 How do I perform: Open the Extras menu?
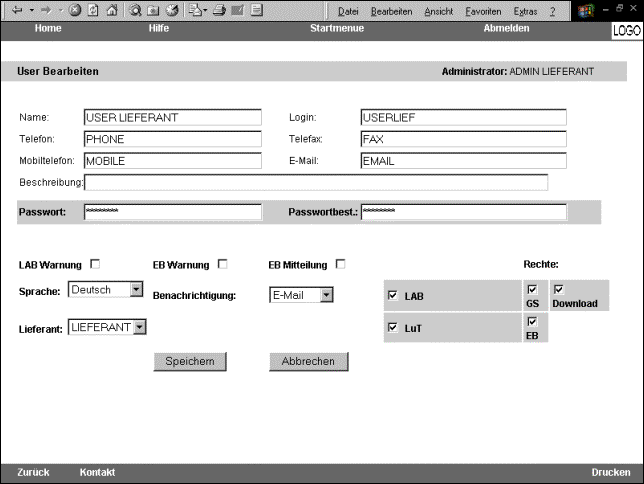pos(525,12)
